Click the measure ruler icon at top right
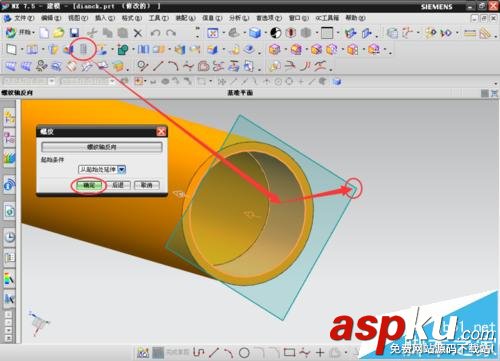Screen dimensions: 500x361 (x=470, y=33)
